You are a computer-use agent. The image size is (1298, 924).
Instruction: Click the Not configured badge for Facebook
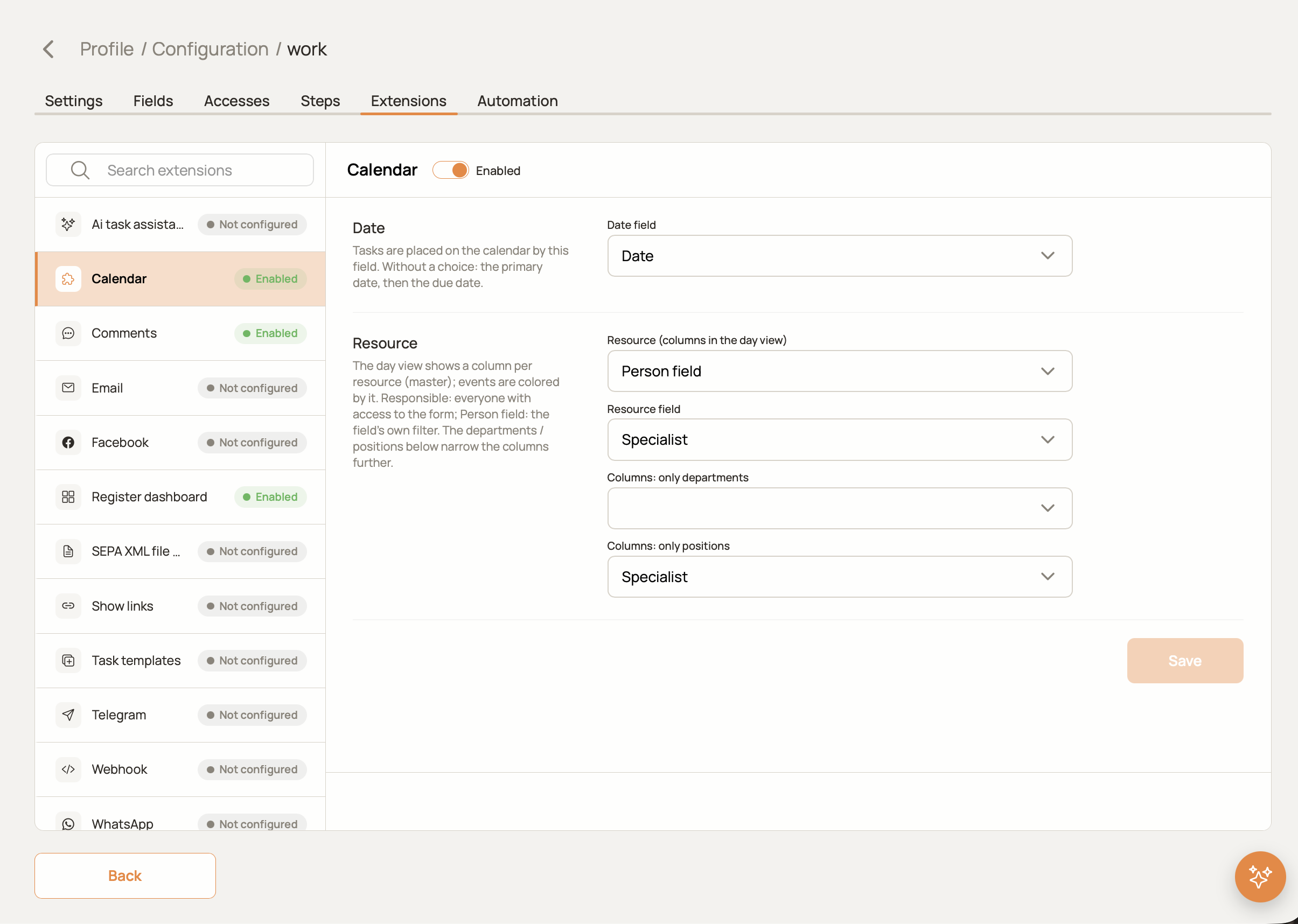coord(252,443)
